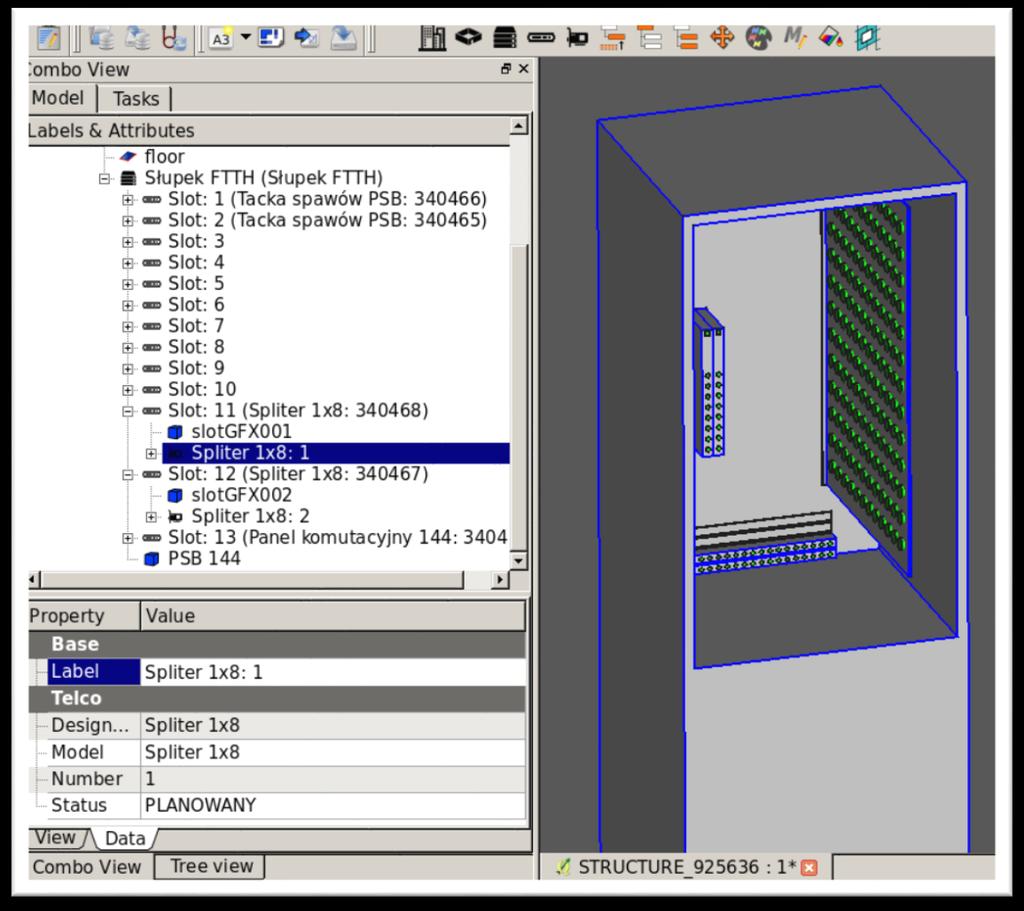Click the Number value 1

pyautogui.click(x=333, y=778)
